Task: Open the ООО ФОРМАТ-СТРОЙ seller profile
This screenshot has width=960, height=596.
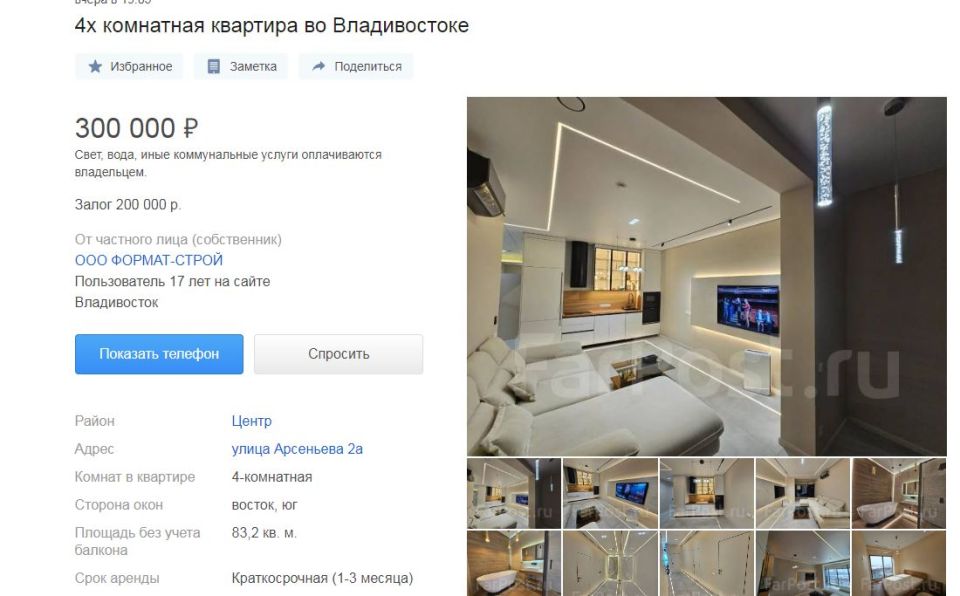Action: coord(149,260)
